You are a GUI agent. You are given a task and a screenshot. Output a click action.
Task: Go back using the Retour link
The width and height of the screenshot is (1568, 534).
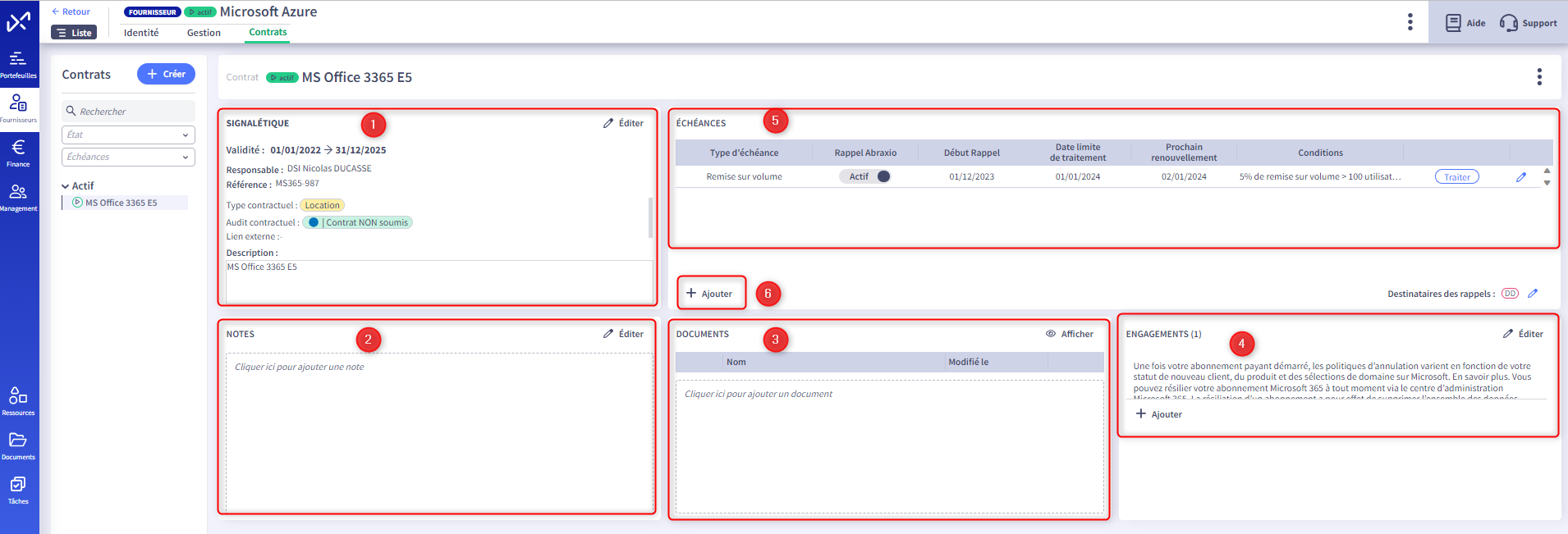tap(71, 11)
